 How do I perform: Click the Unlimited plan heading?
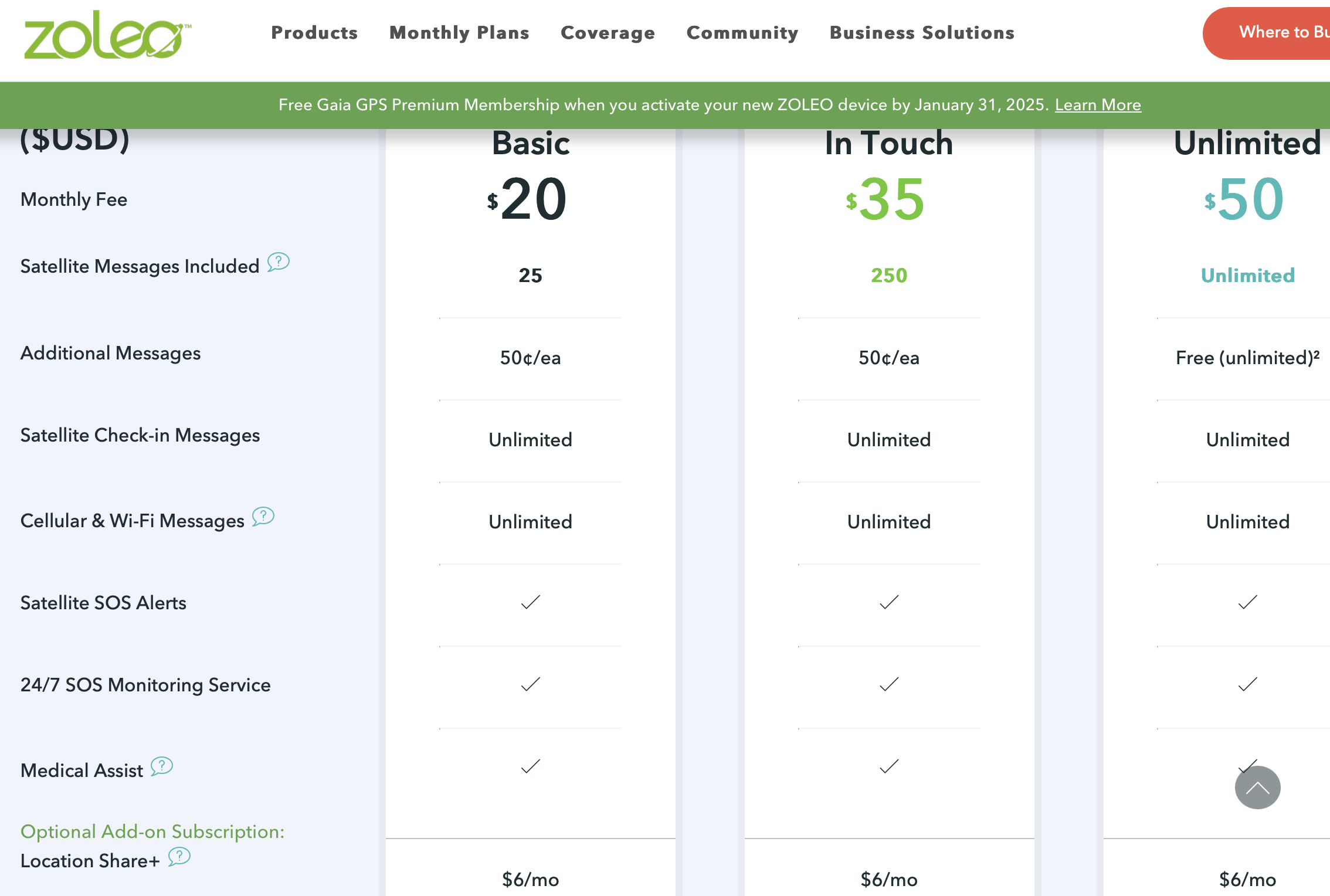(x=1247, y=143)
